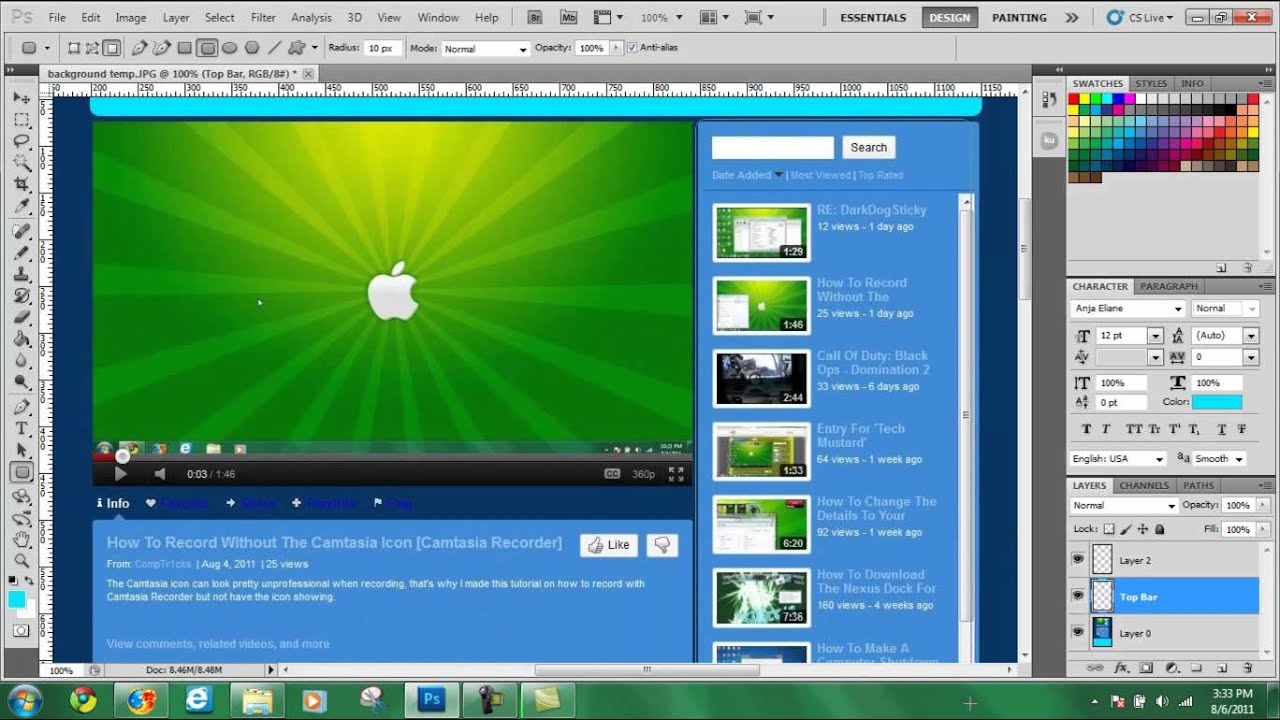Create new adjustment layer icon
The image size is (1280, 720).
[1171, 667]
